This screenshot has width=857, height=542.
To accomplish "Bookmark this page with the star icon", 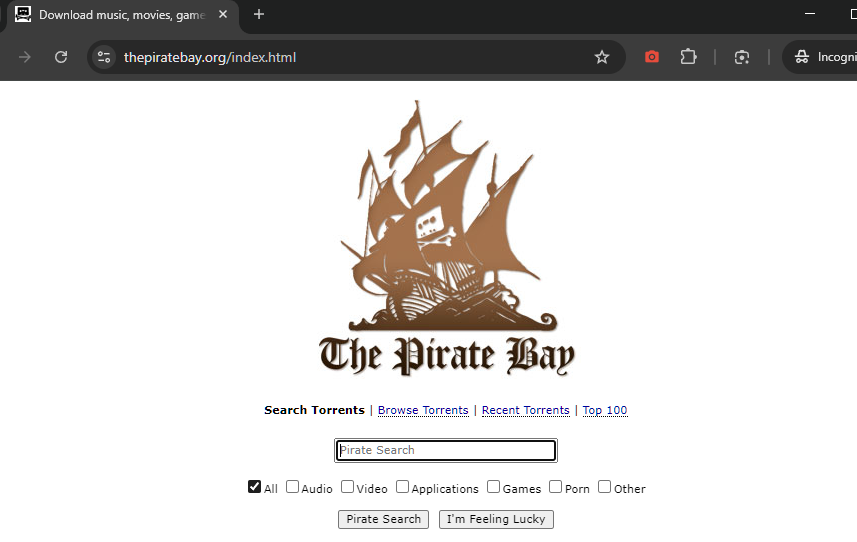I will coord(602,57).
